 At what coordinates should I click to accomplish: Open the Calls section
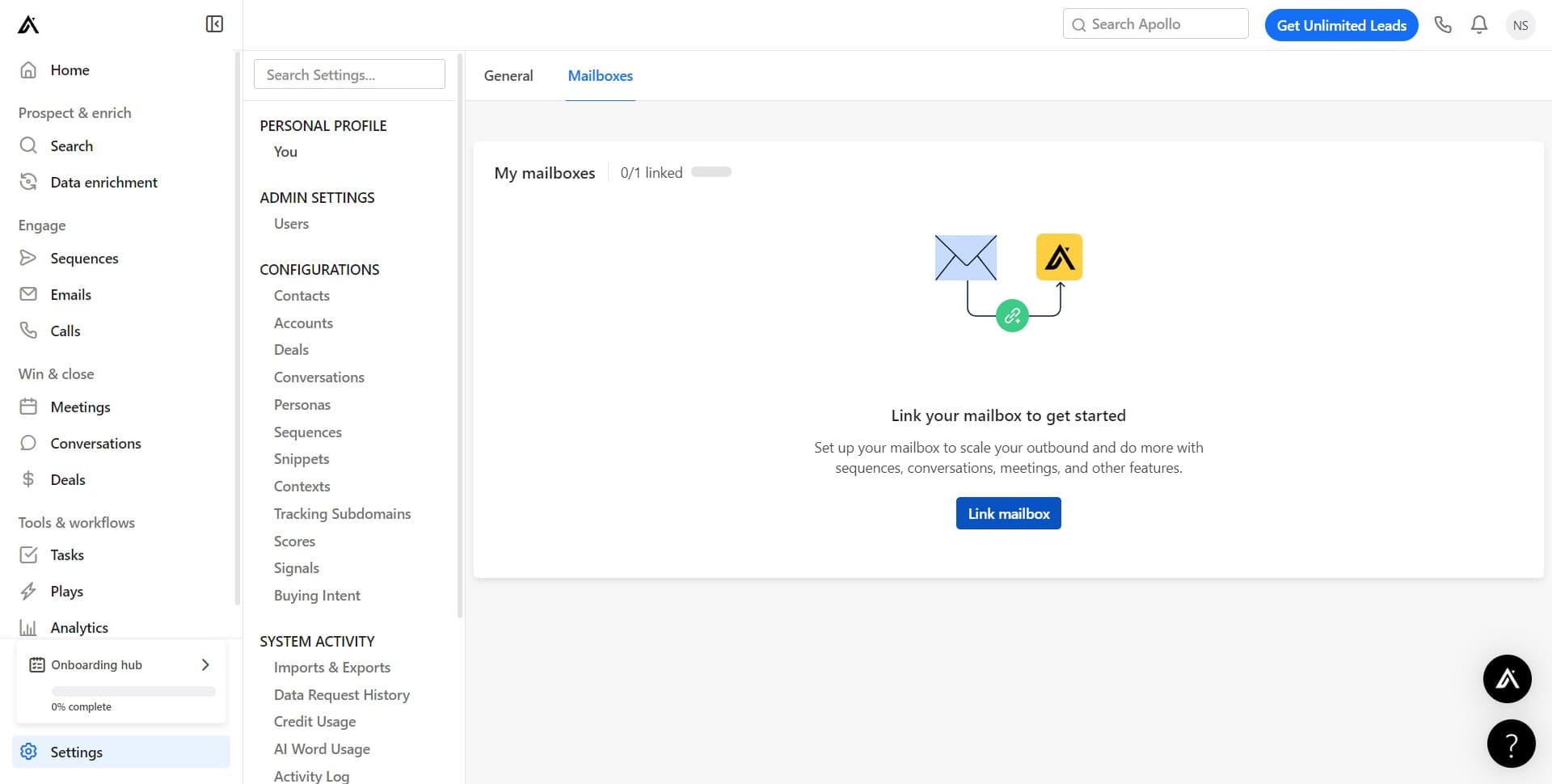tap(65, 331)
